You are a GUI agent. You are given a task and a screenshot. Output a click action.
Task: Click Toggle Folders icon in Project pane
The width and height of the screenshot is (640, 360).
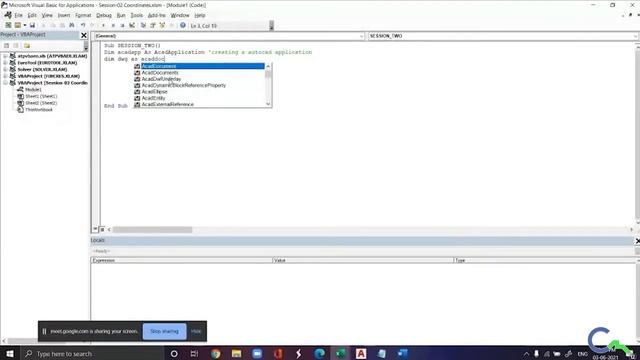pyautogui.click(x=27, y=45)
